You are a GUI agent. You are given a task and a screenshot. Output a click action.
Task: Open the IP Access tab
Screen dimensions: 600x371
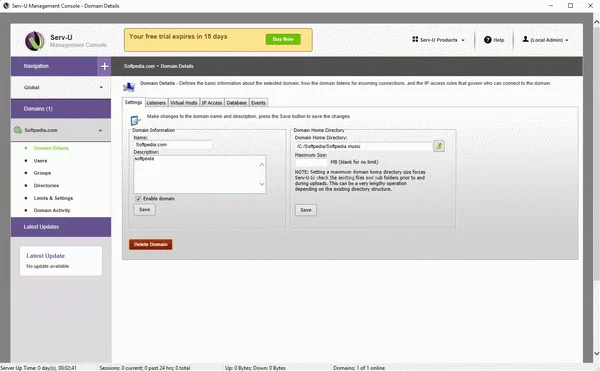pyautogui.click(x=212, y=103)
